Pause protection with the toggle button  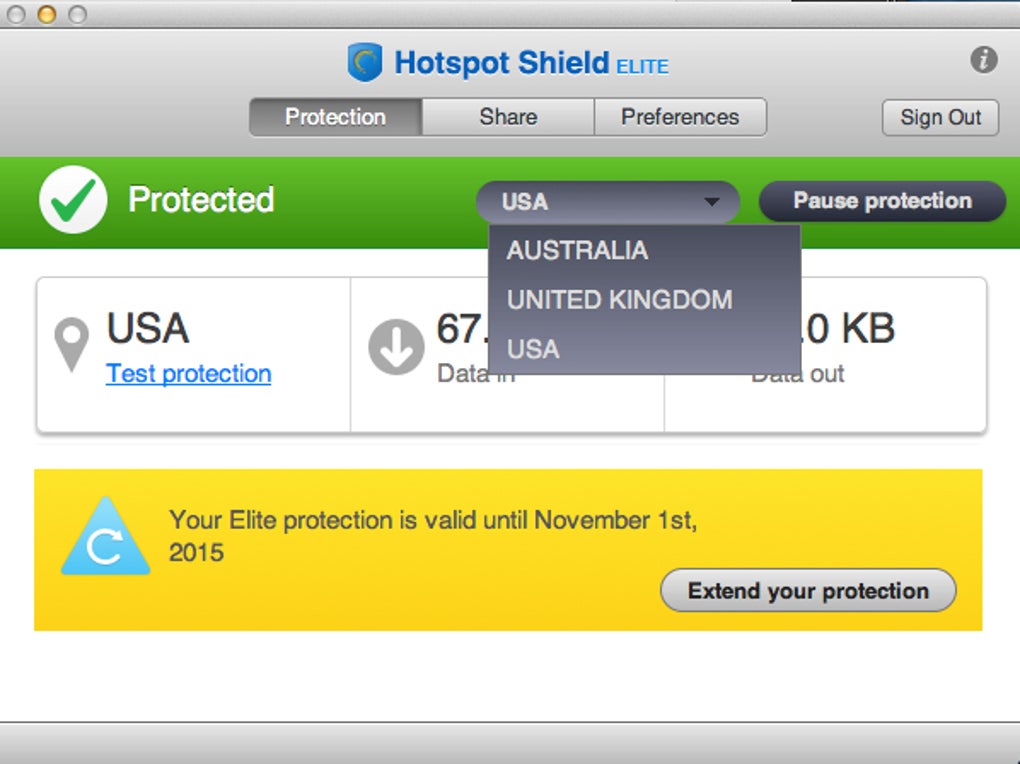pyautogui.click(x=882, y=201)
